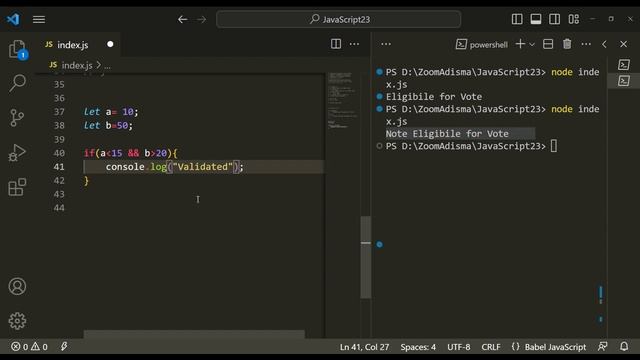Image resolution: width=640 pixels, height=360 pixels.
Task: Click the if(a<15 && b>20) condition line
Action: 131,153
